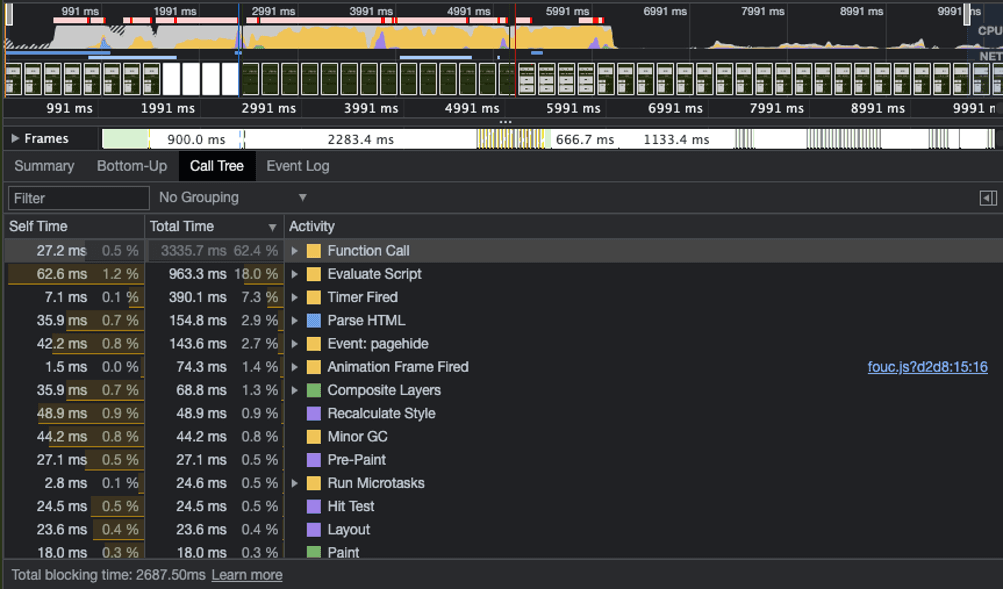The height and width of the screenshot is (590, 1004).
Task: Click the green Paint category icon
Action: pyautogui.click(x=314, y=552)
